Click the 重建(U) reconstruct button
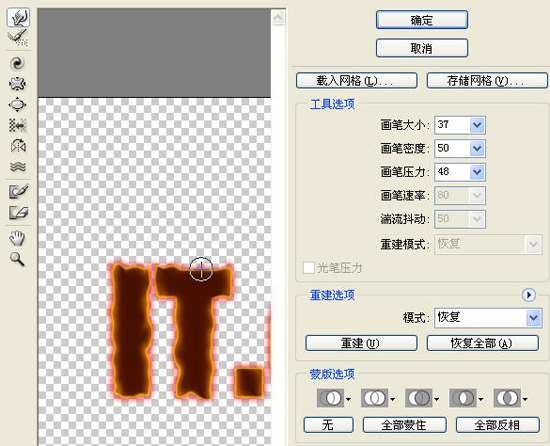This screenshot has width=550, height=446. (x=361, y=343)
